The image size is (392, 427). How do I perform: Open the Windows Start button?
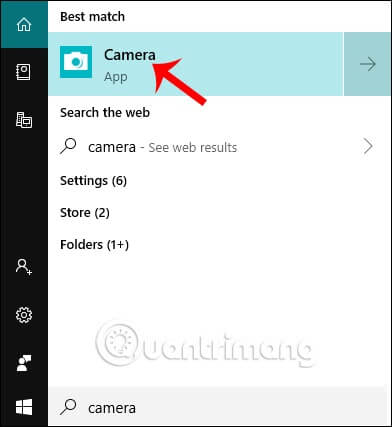point(24,407)
